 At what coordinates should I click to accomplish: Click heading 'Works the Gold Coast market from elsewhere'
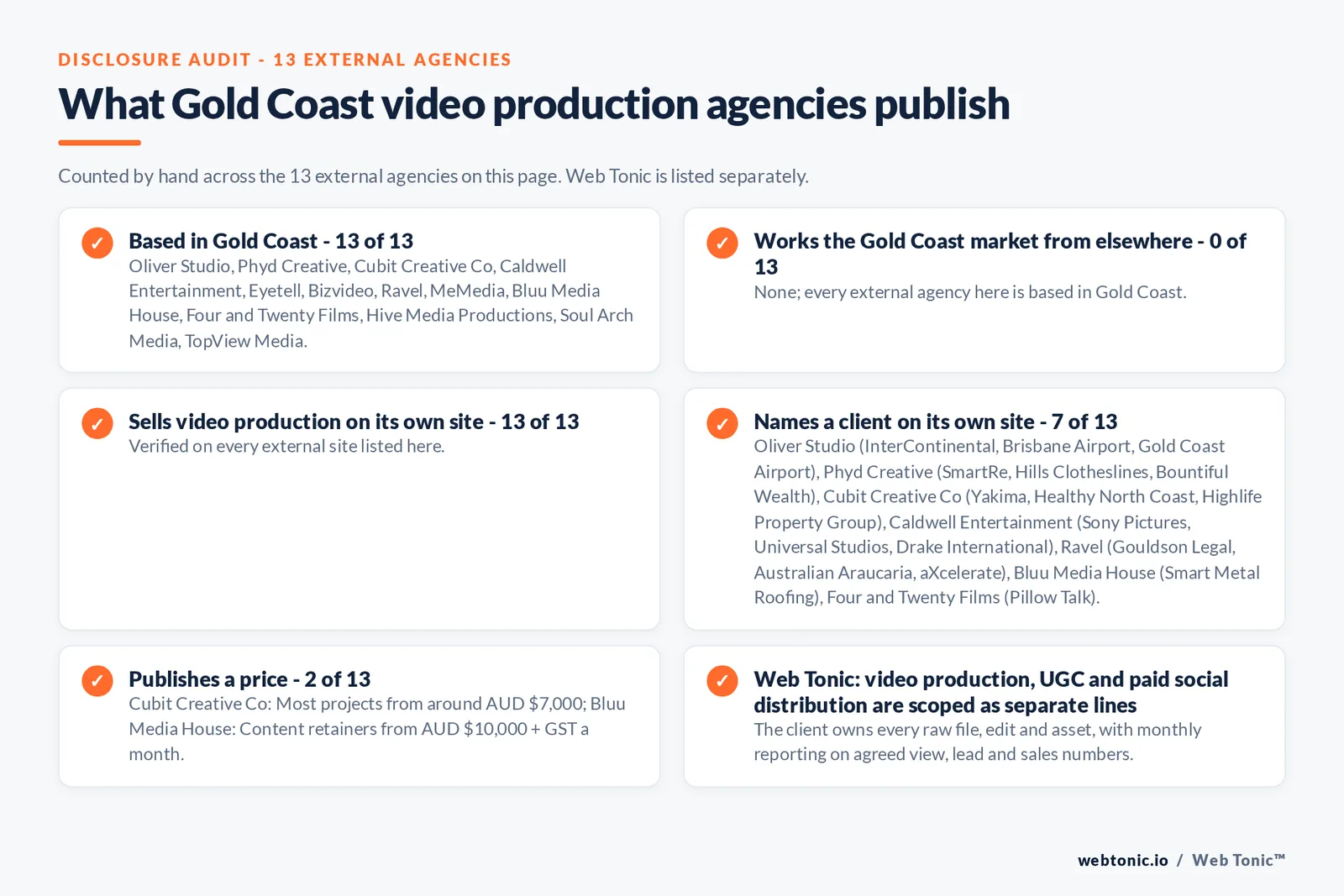[x=1000, y=254]
